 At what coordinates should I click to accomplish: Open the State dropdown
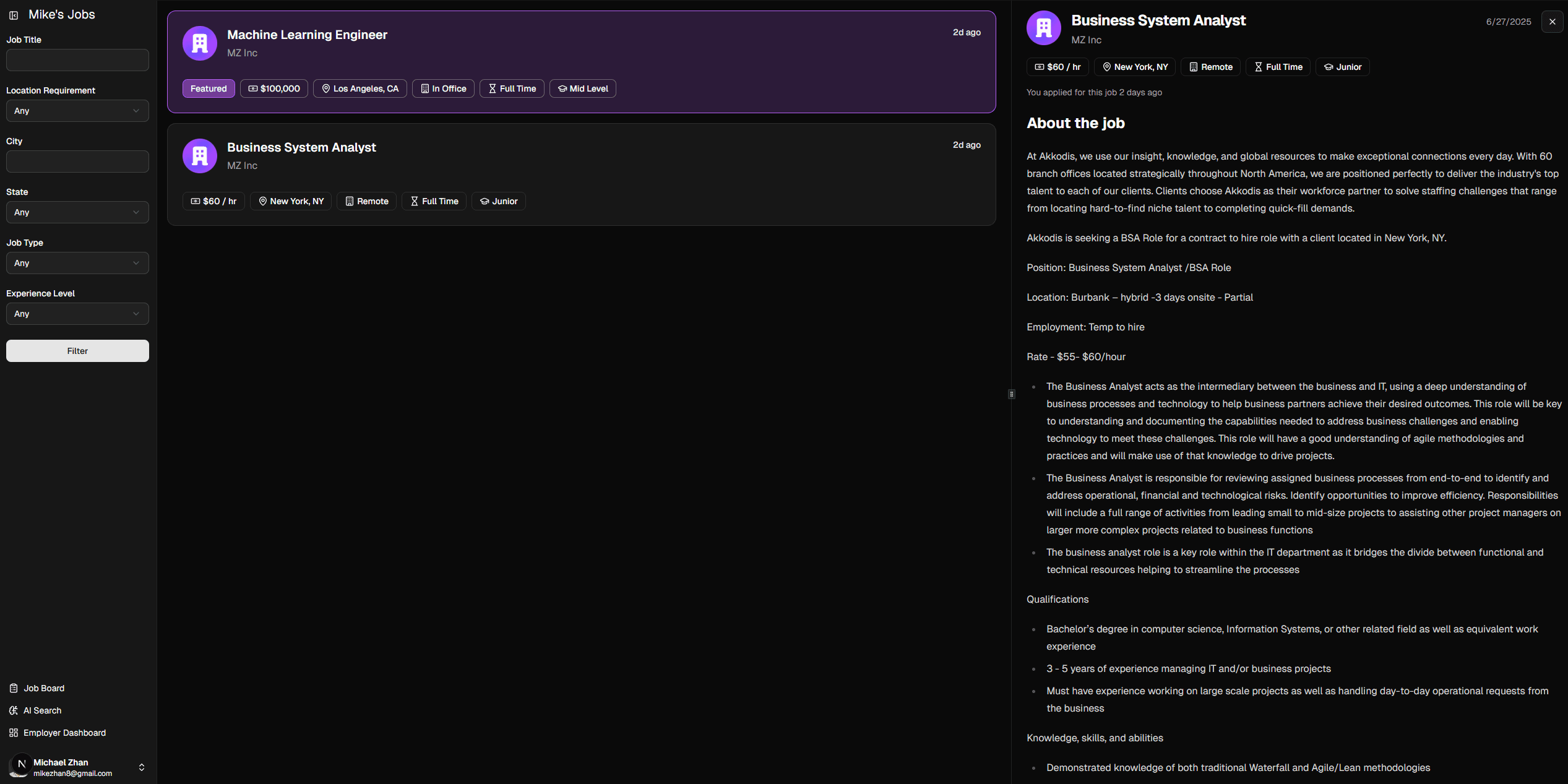click(77, 212)
